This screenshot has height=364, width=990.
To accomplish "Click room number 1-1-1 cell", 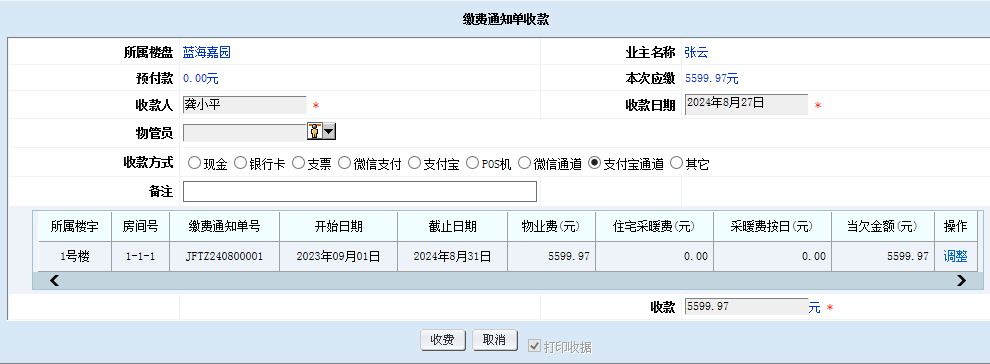I will (x=140, y=257).
